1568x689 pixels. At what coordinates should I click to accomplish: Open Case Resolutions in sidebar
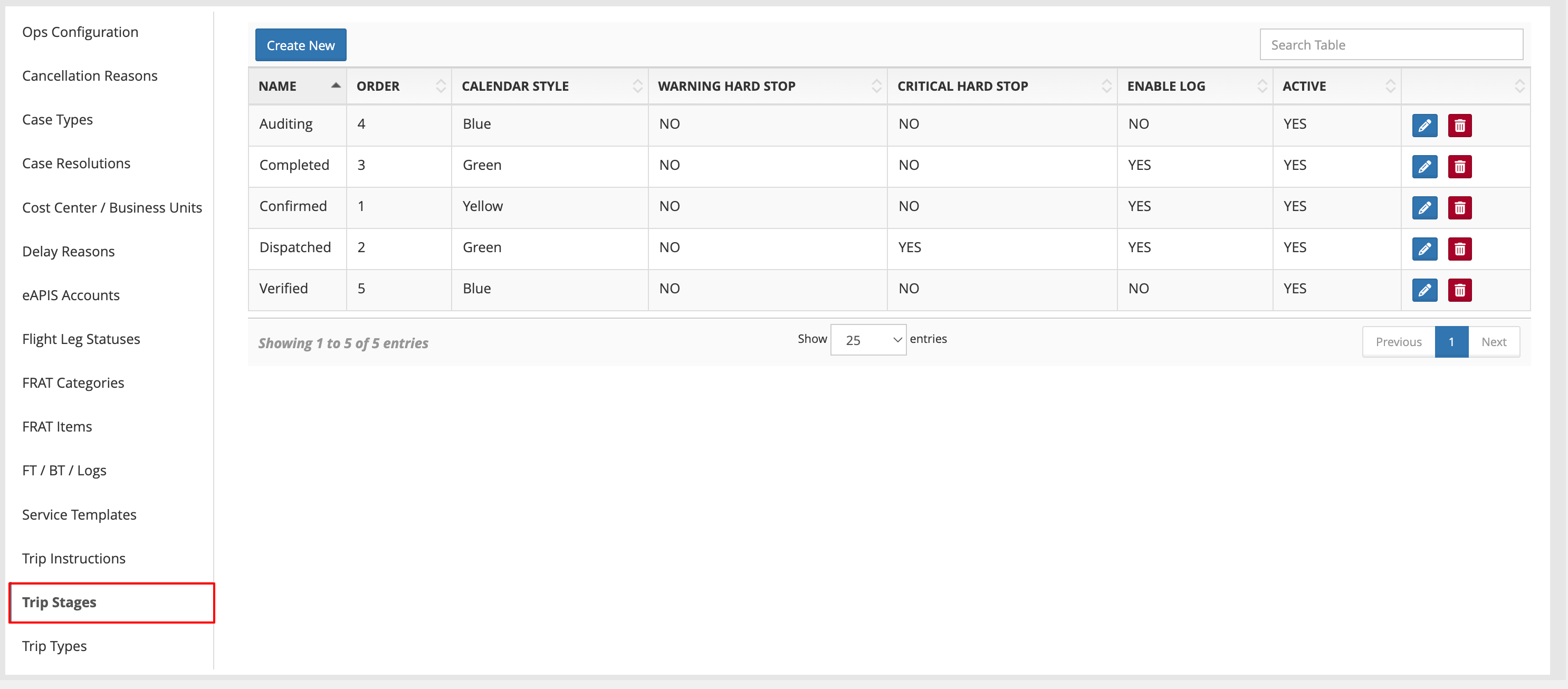[76, 163]
